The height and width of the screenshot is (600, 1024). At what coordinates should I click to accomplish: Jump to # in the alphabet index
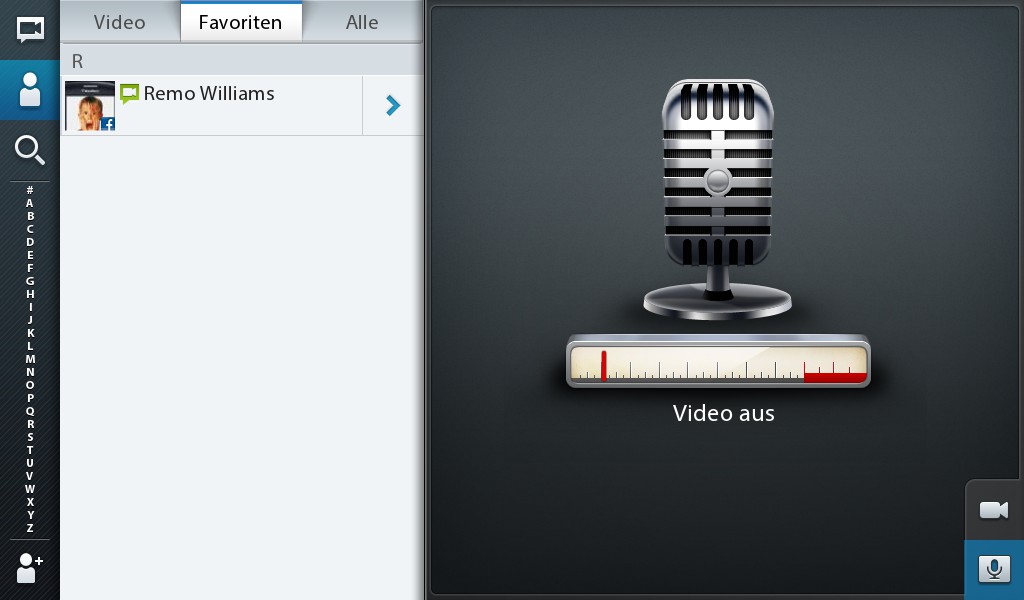pos(30,190)
